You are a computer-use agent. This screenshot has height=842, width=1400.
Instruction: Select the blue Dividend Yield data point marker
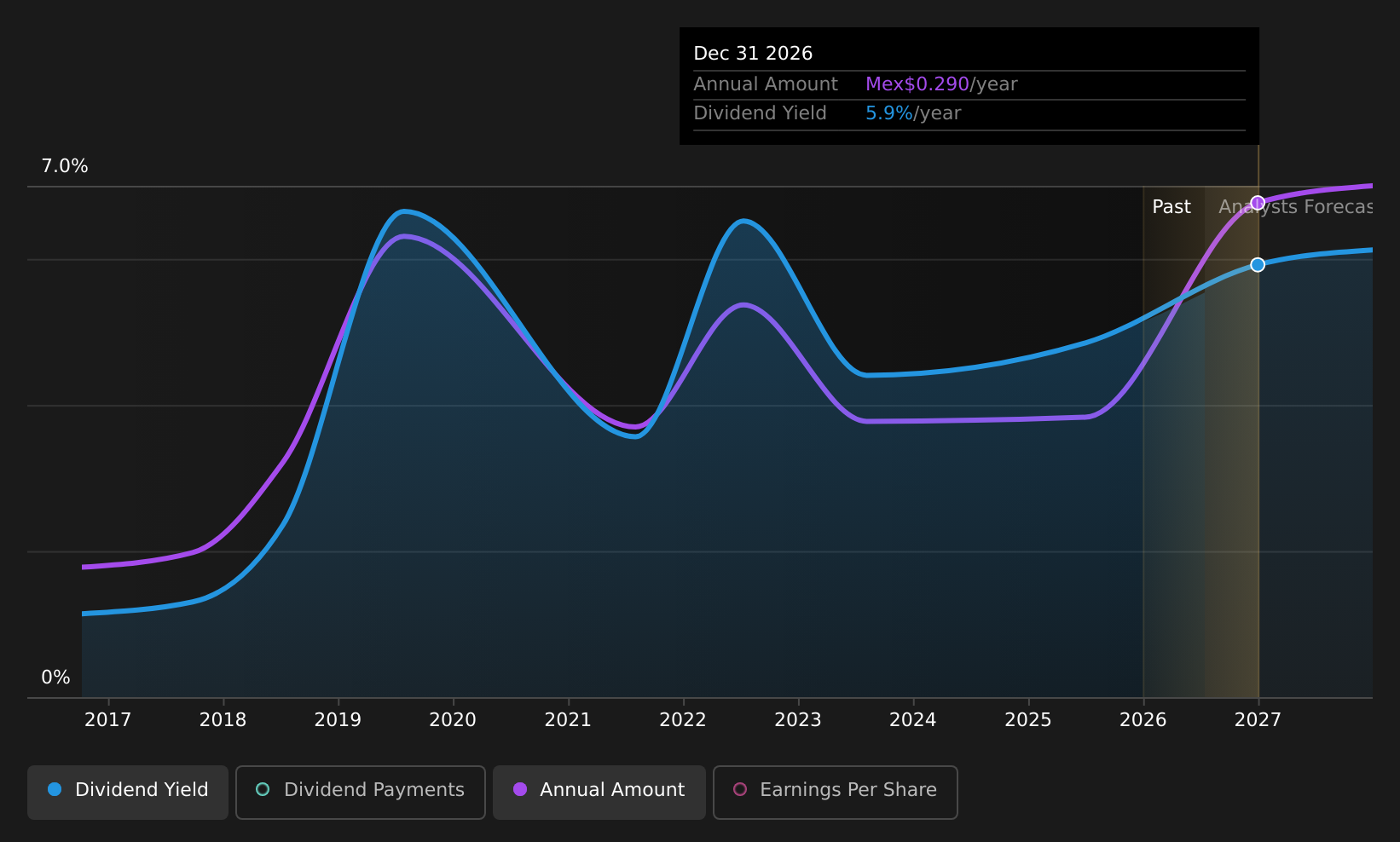1258,265
